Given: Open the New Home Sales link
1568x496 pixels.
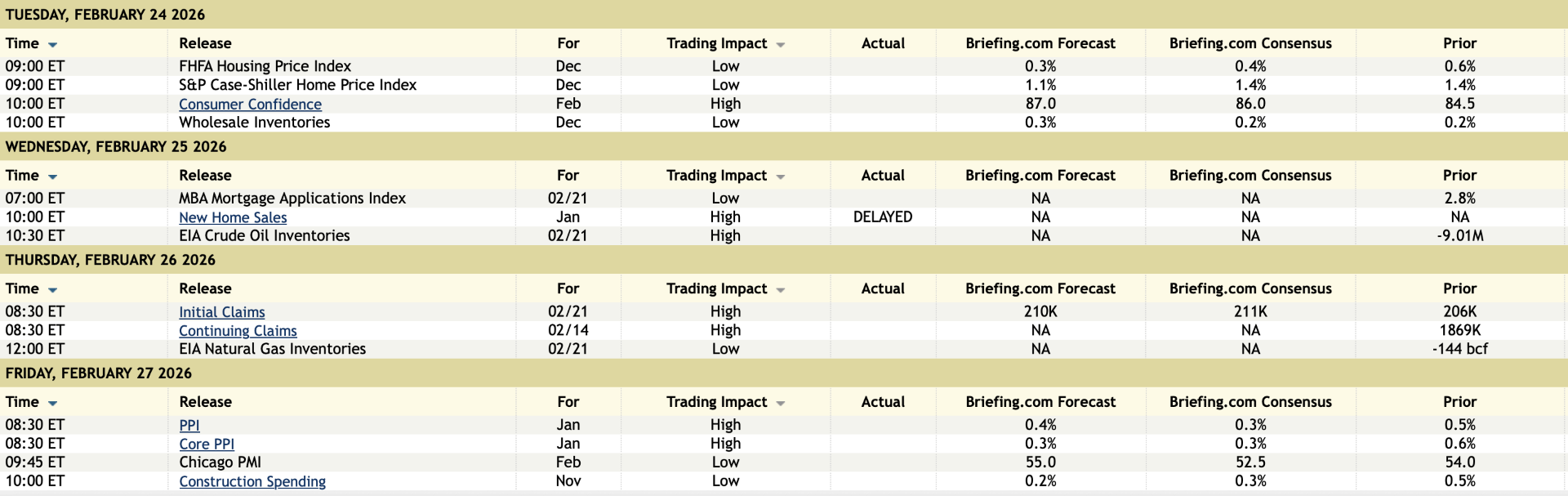Looking at the screenshot, I should pos(233,218).
